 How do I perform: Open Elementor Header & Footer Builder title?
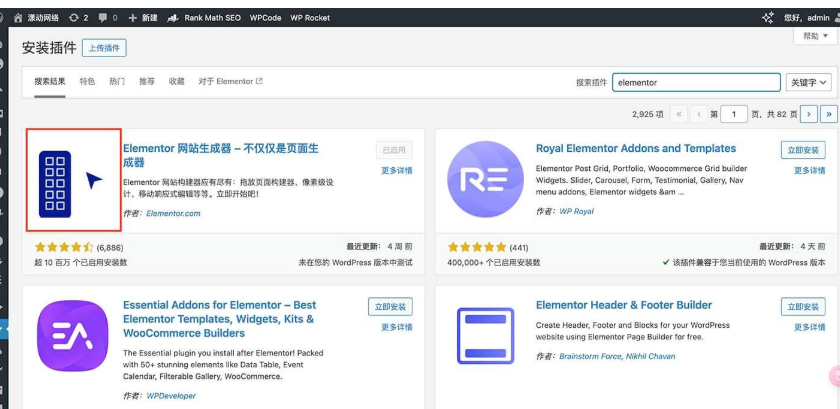pyautogui.click(x=624, y=305)
